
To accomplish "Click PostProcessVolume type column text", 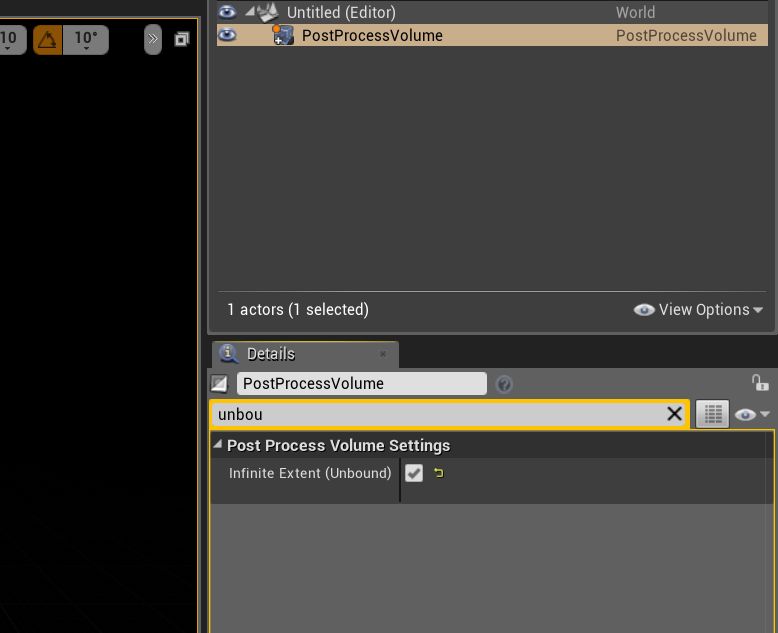I will tap(686, 36).
